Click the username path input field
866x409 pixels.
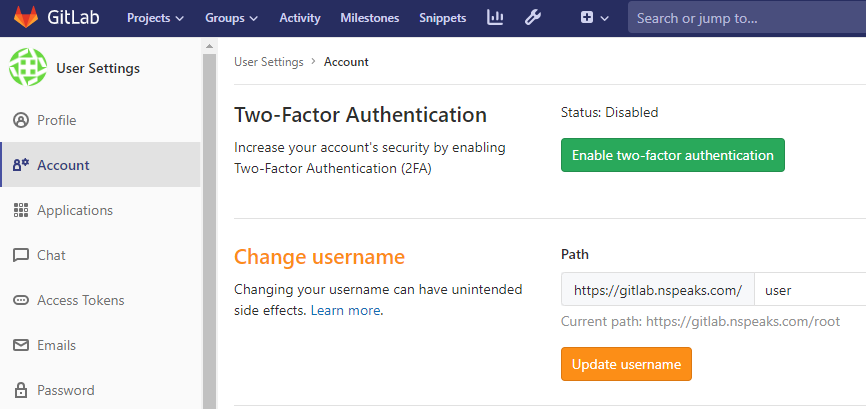click(x=810, y=289)
